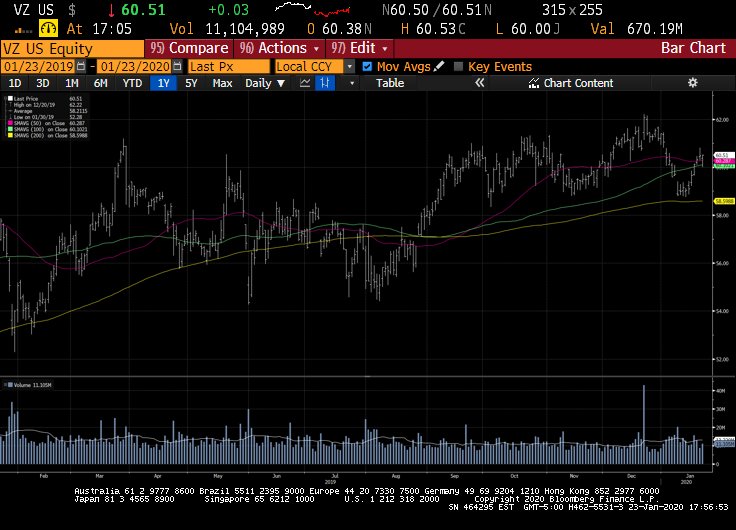Click Chart Content graph icon

click(534, 83)
